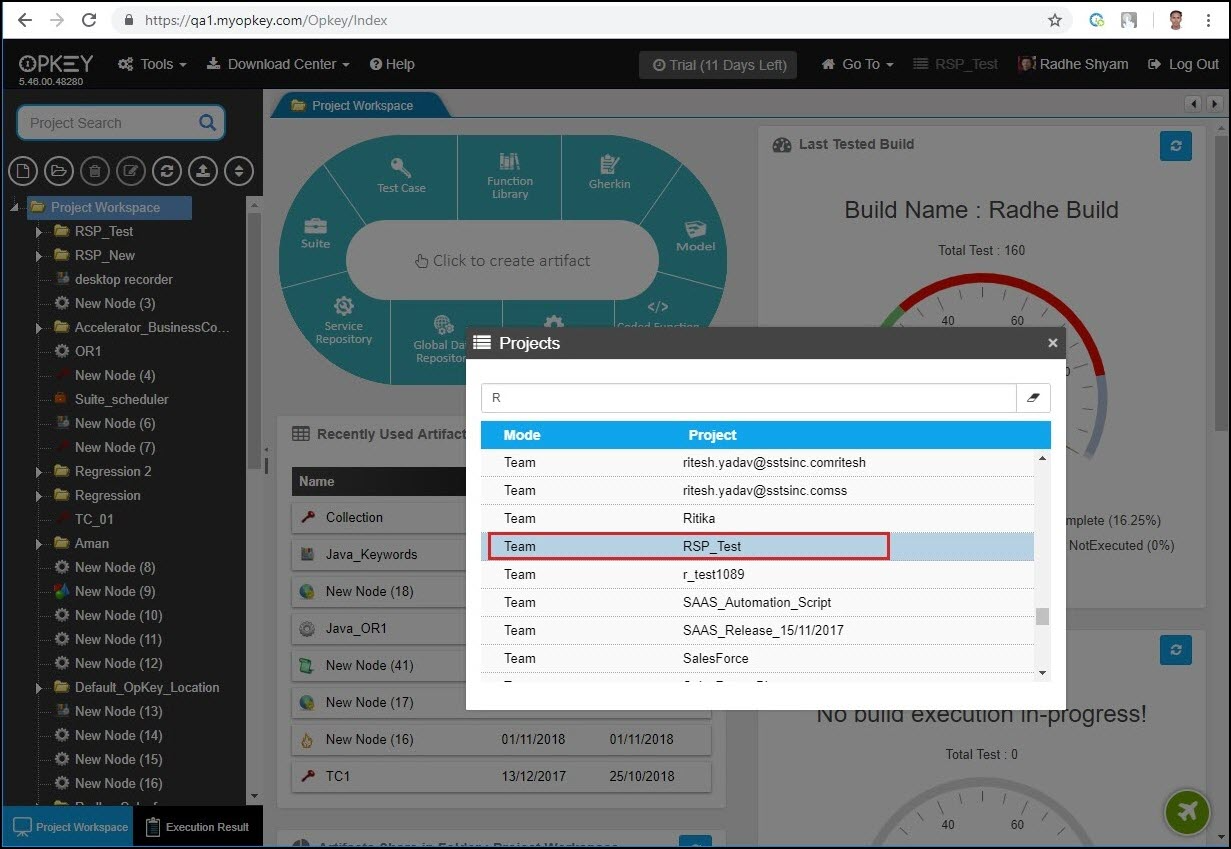The height and width of the screenshot is (849, 1231).
Task: Open the Go To dropdown
Action: (857, 64)
